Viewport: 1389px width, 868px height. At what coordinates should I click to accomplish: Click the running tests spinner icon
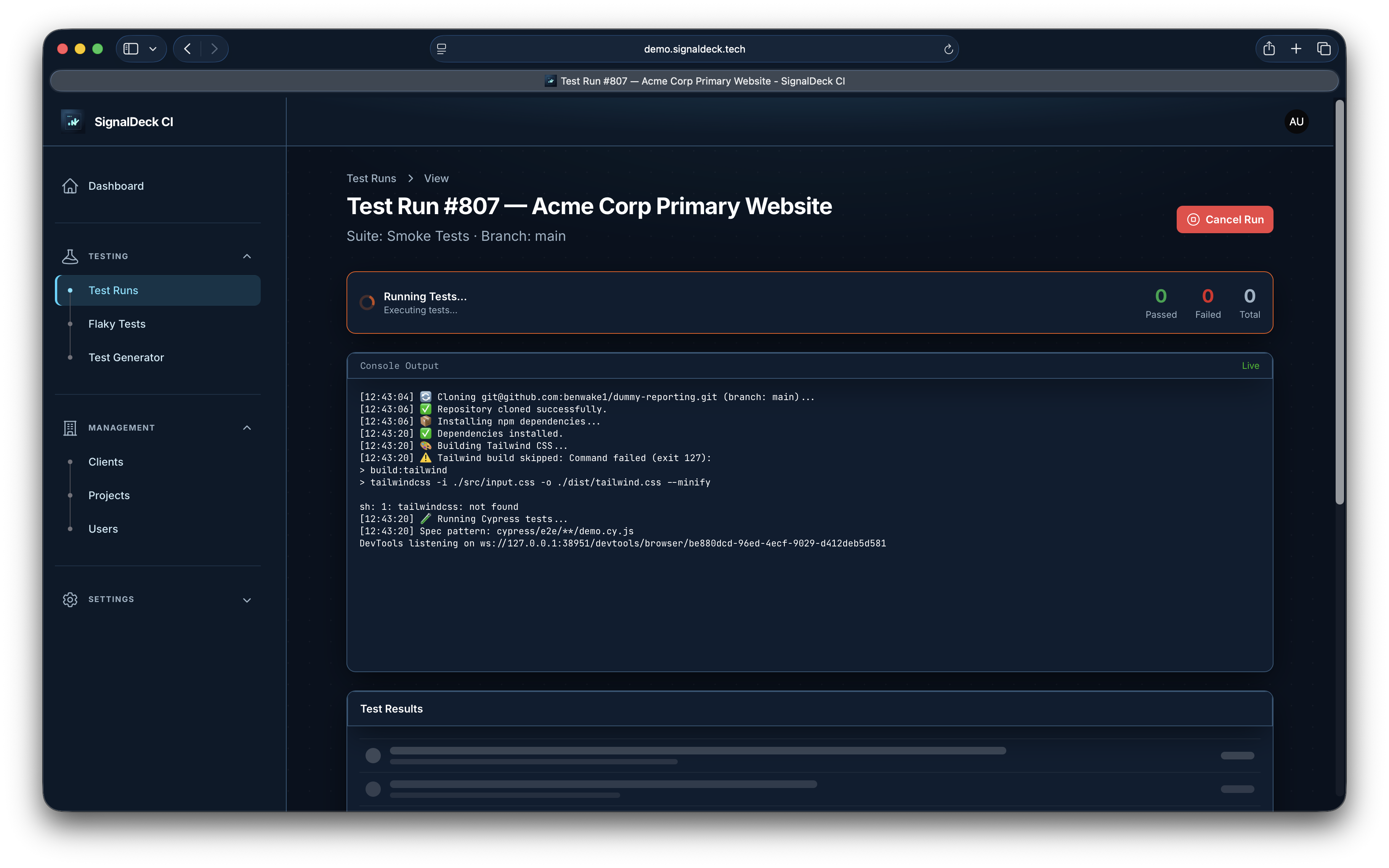click(x=367, y=302)
